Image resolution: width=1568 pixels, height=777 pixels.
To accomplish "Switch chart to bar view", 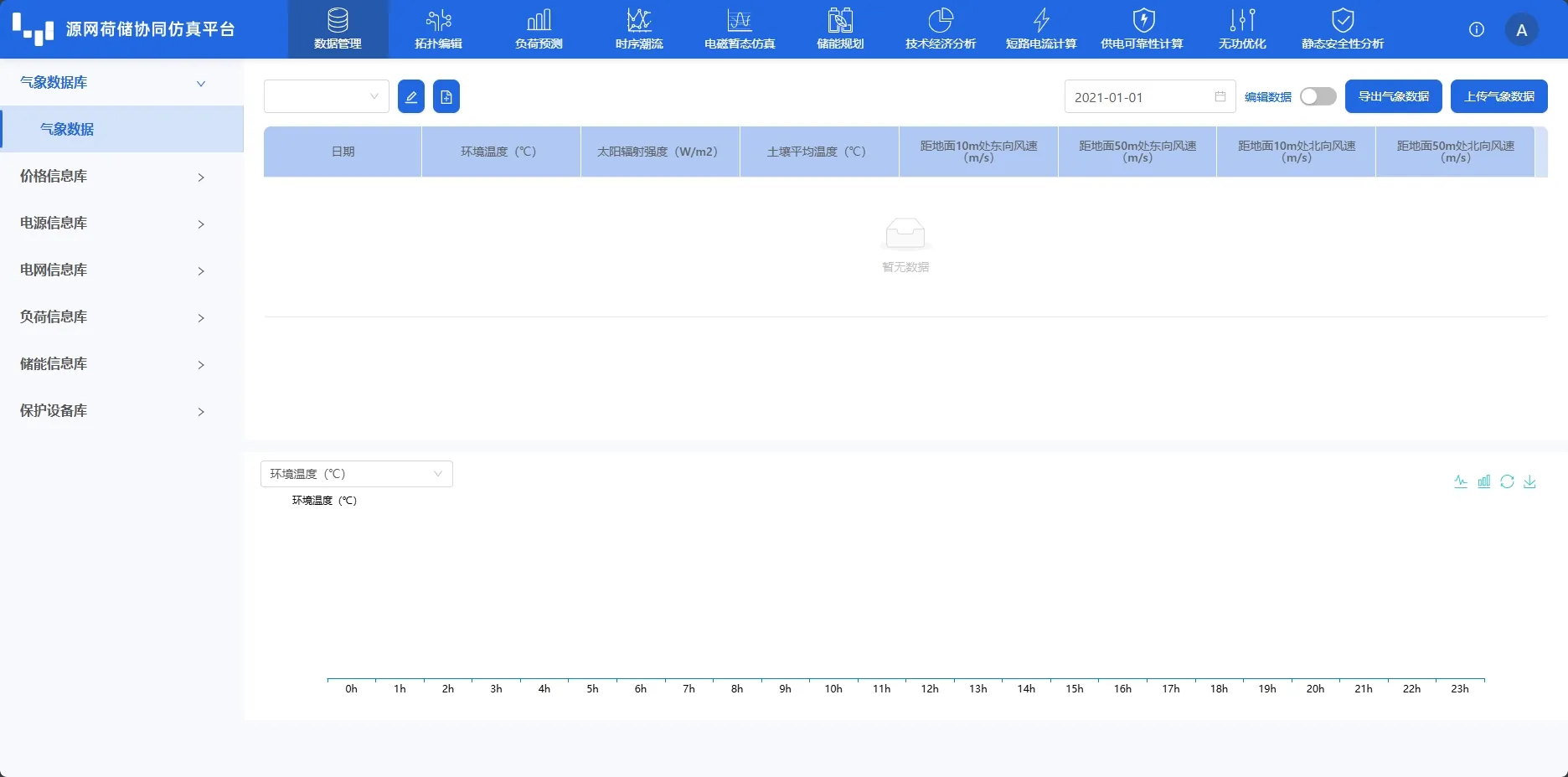I will 1484,481.
